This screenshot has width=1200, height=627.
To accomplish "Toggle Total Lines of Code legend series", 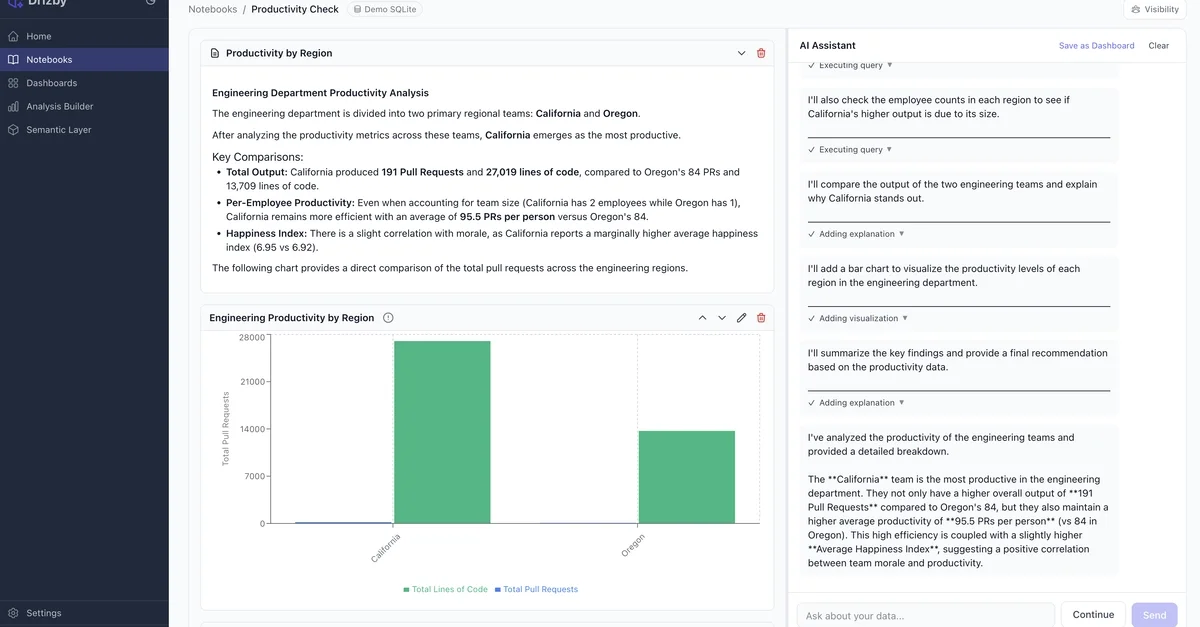I will (446, 589).
